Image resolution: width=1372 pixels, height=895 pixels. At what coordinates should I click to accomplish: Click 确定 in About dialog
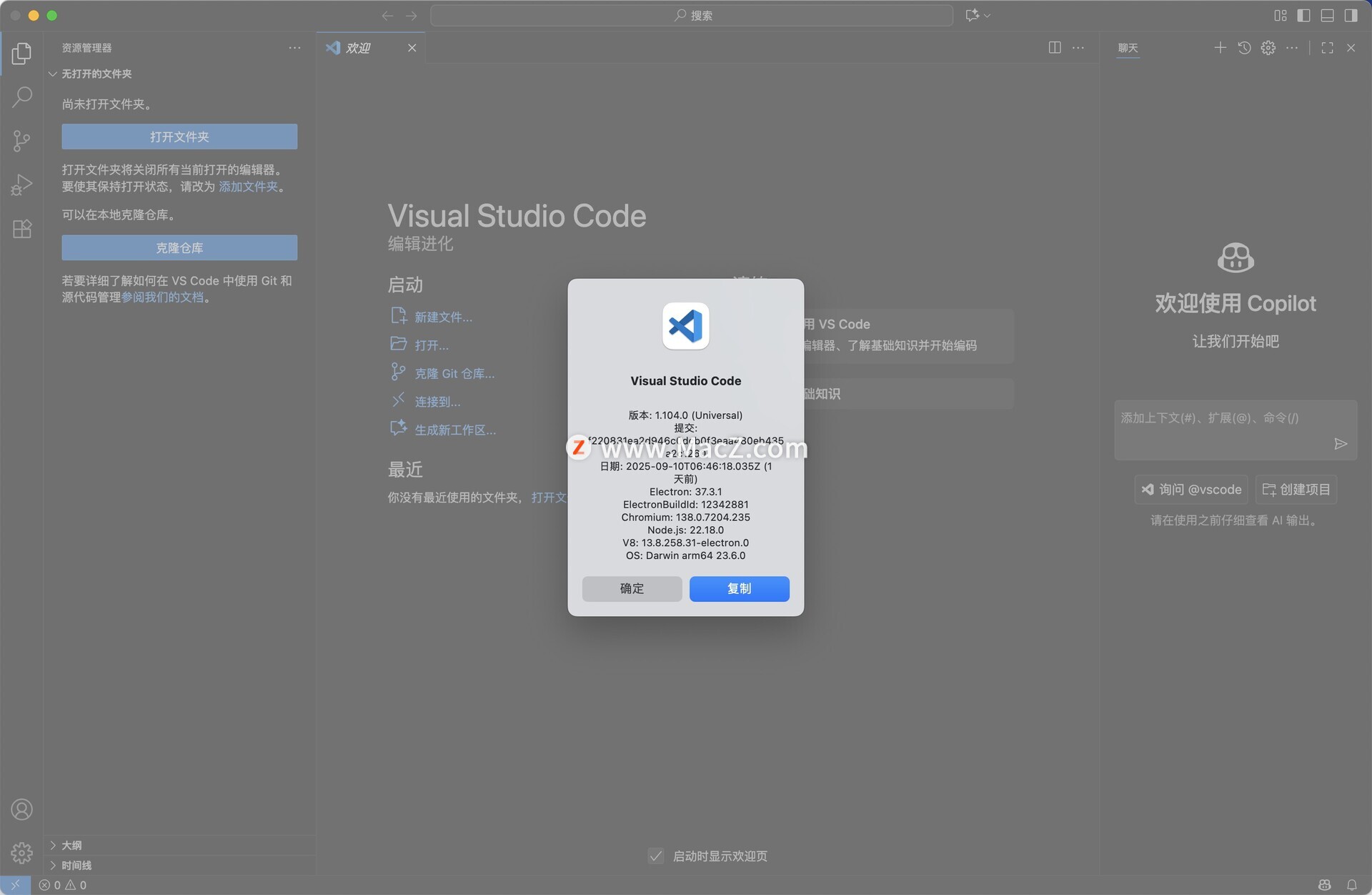(x=632, y=588)
